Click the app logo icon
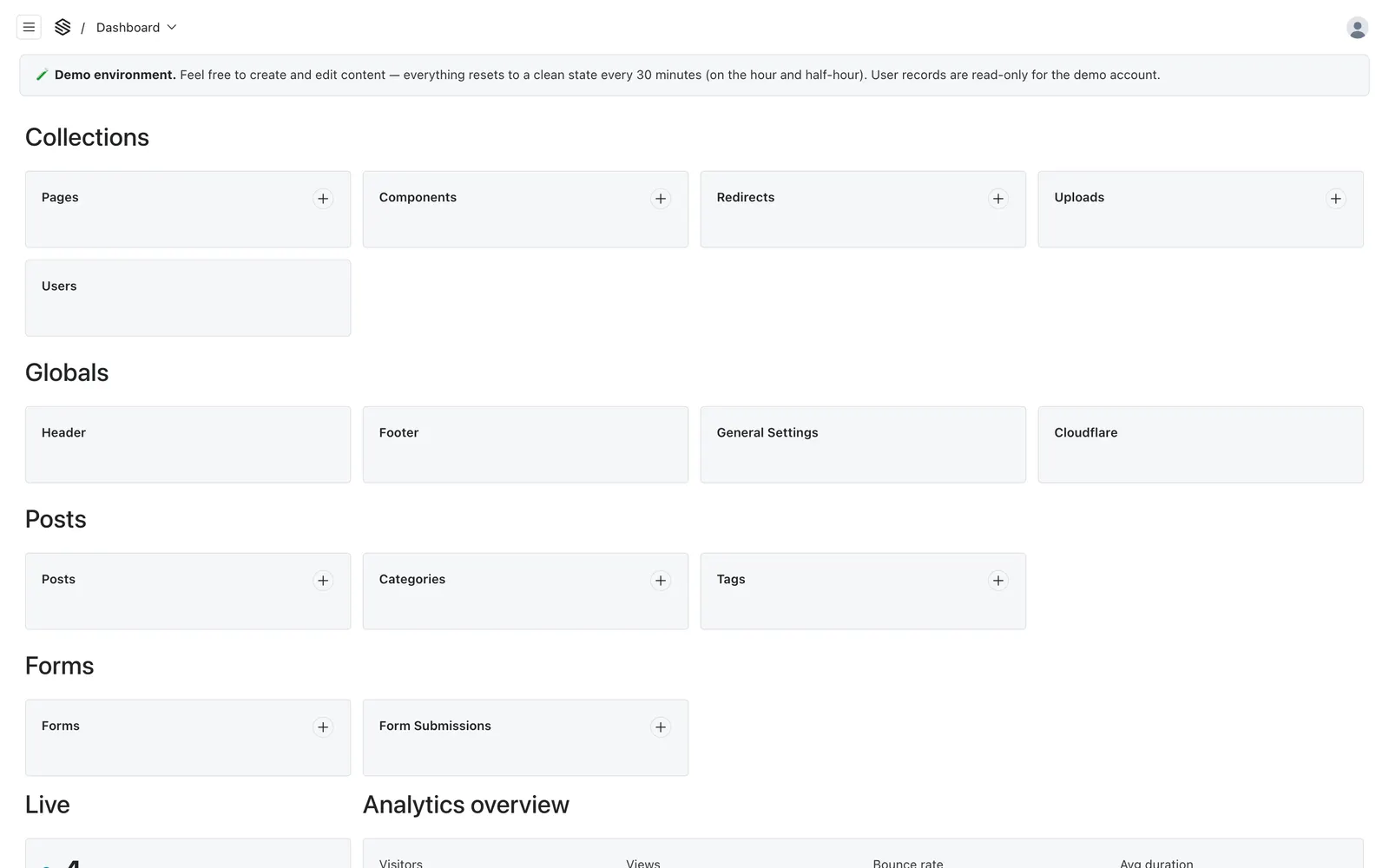 click(63, 28)
